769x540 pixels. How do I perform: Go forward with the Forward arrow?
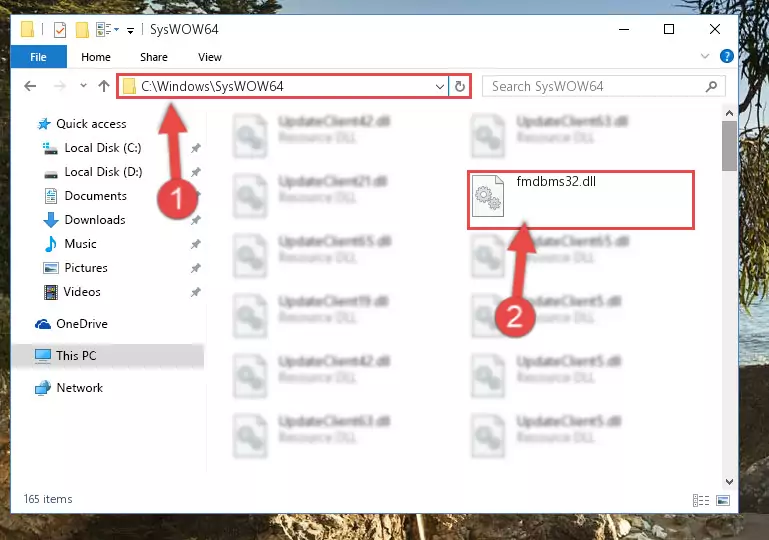pos(59,86)
